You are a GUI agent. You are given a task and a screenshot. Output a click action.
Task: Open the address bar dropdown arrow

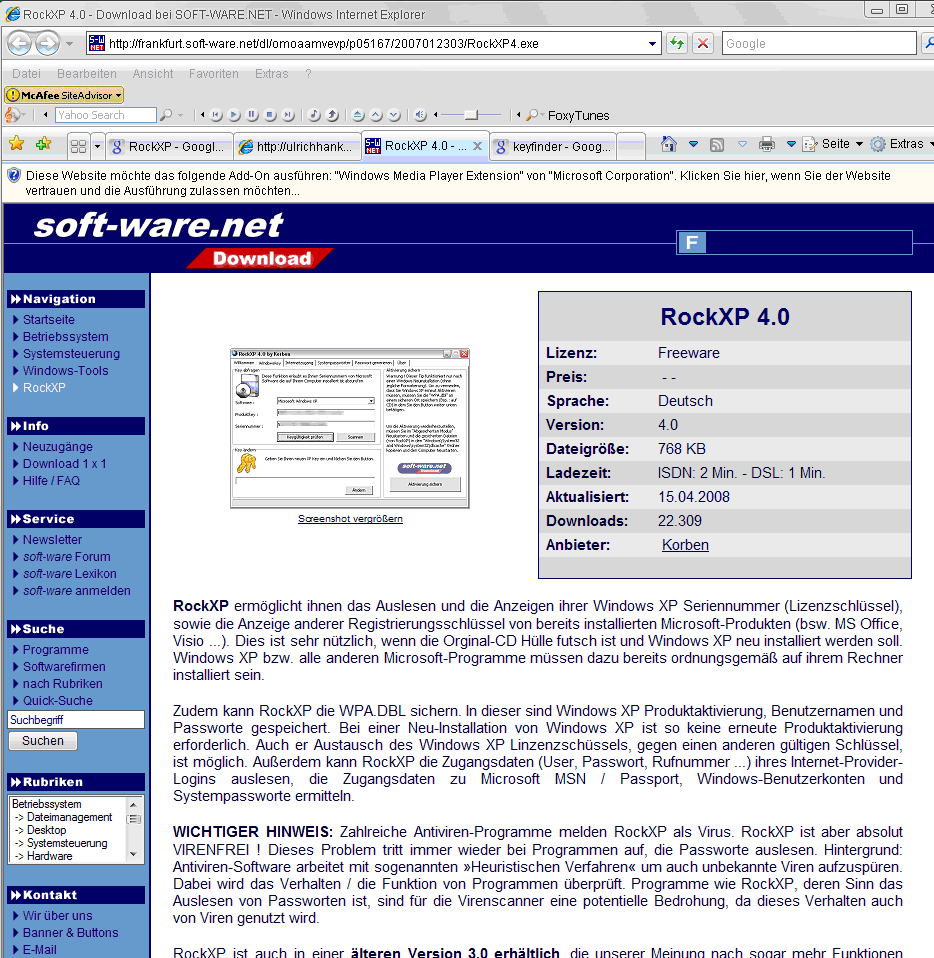pyautogui.click(x=652, y=44)
